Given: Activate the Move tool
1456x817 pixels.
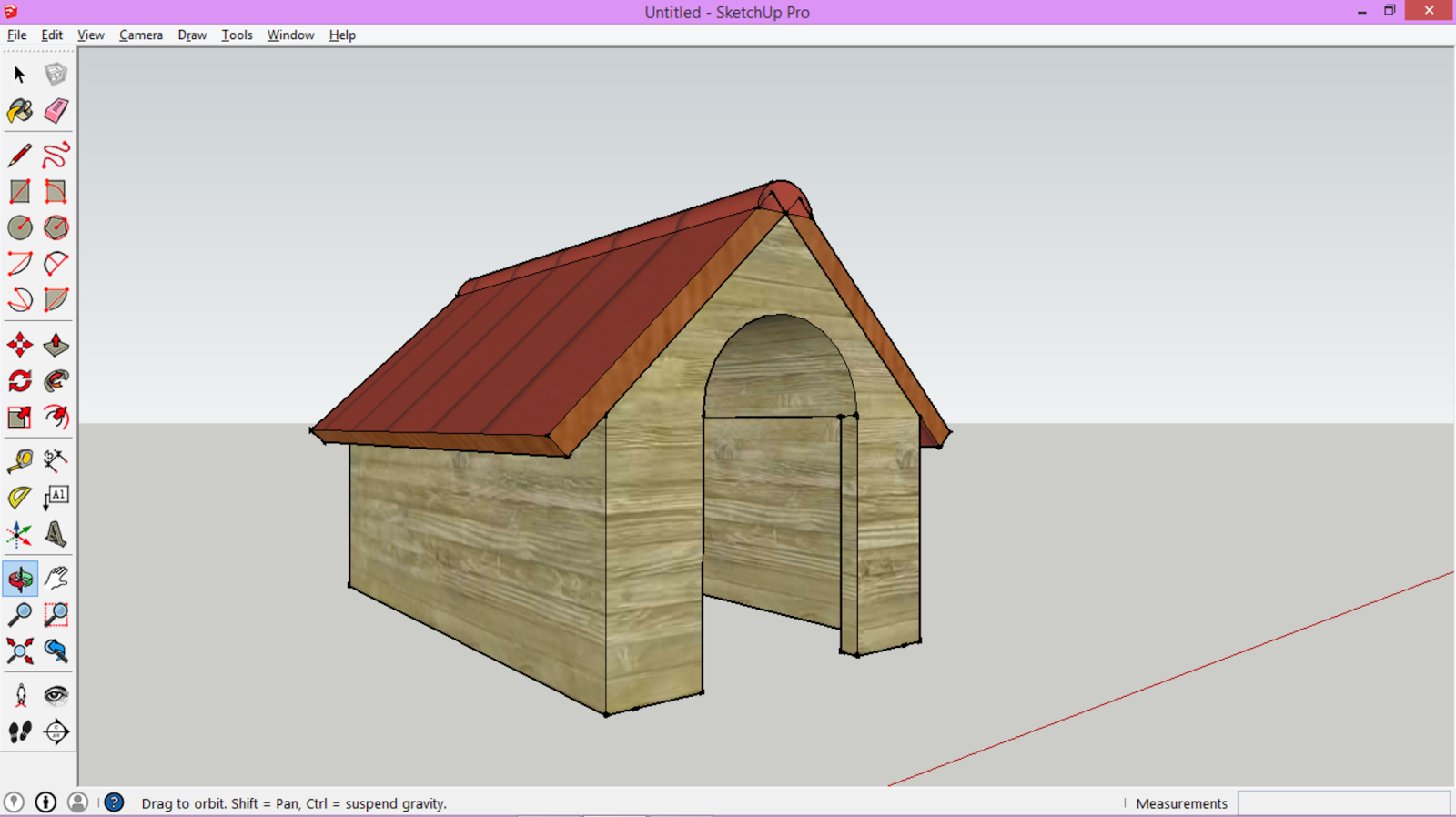Looking at the screenshot, I should [x=20, y=345].
